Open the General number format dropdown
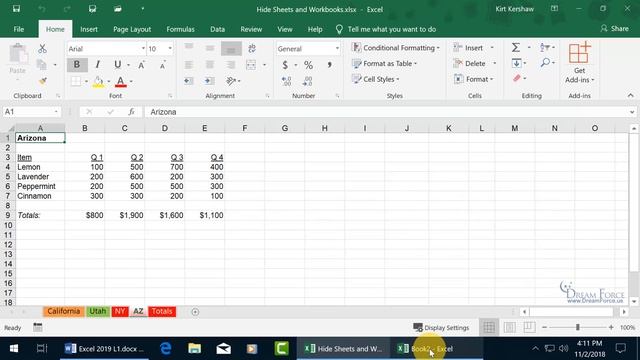 coord(337,49)
